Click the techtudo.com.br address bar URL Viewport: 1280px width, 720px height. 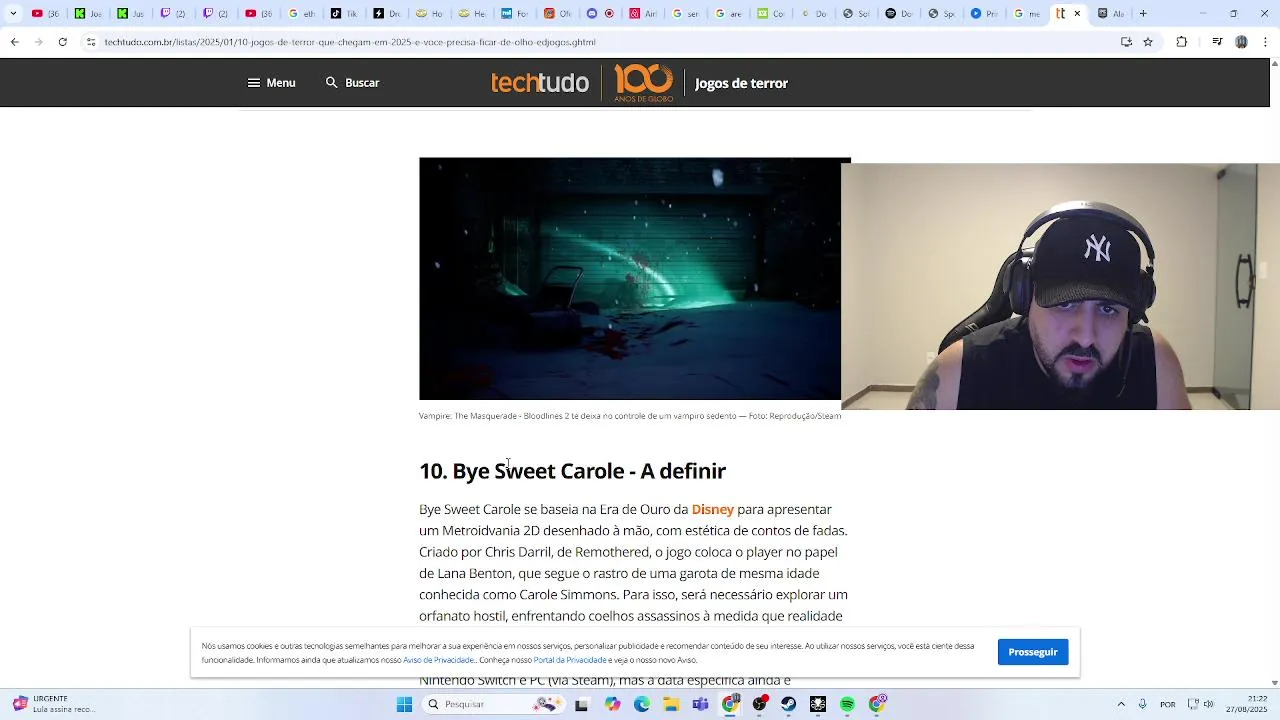[350, 42]
